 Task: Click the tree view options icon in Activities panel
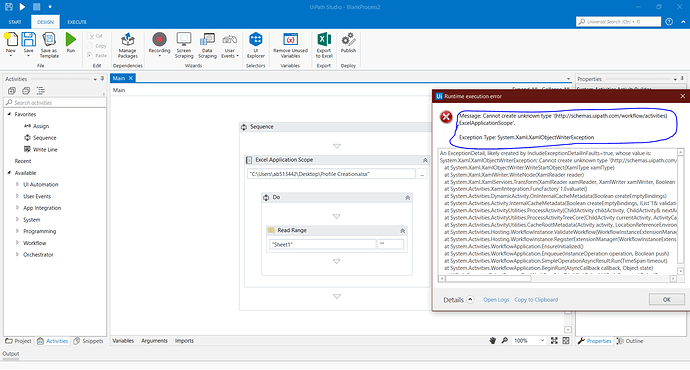[40, 91]
